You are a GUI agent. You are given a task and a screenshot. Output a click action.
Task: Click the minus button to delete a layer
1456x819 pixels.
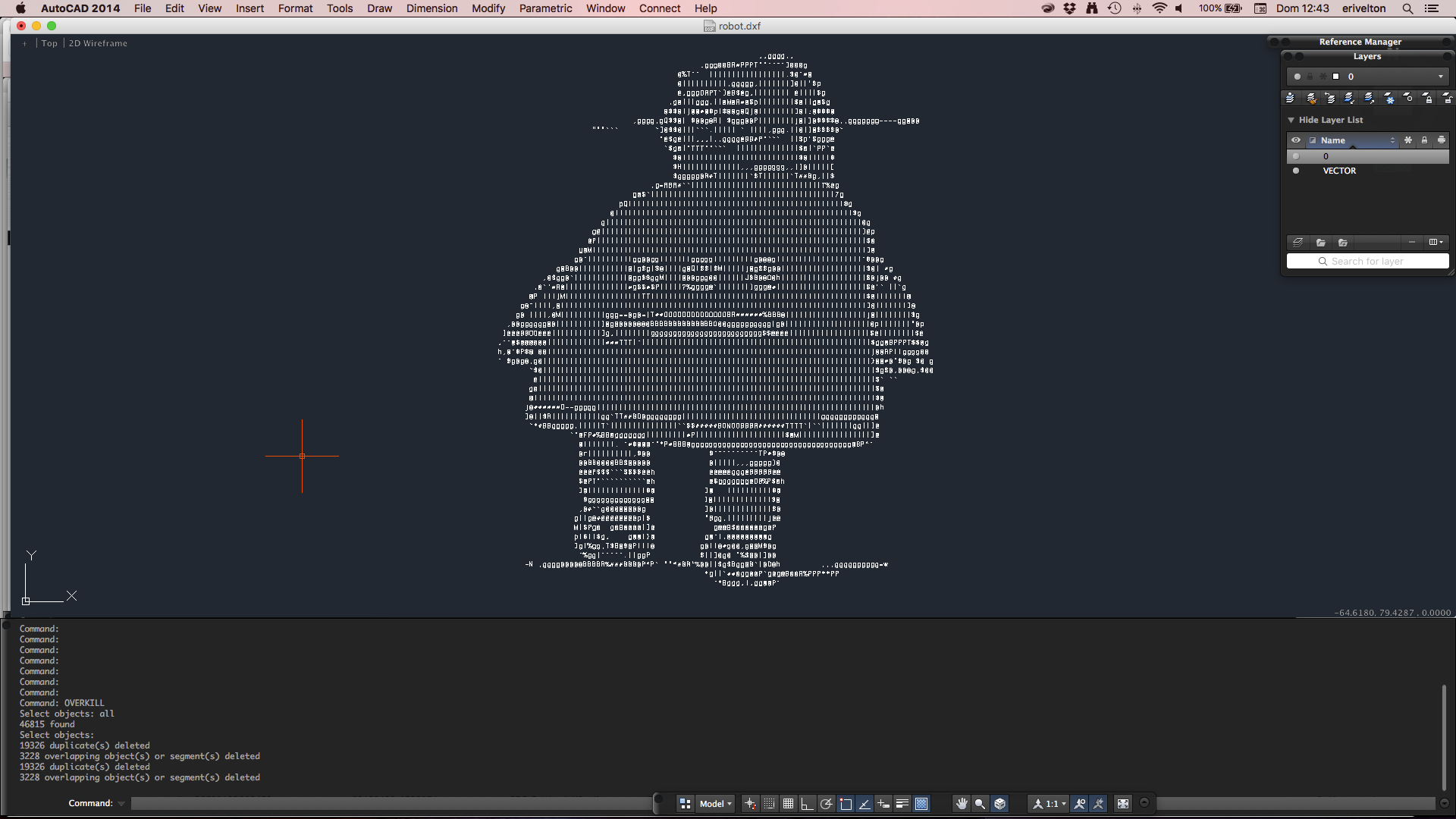pyautogui.click(x=1412, y=242)
